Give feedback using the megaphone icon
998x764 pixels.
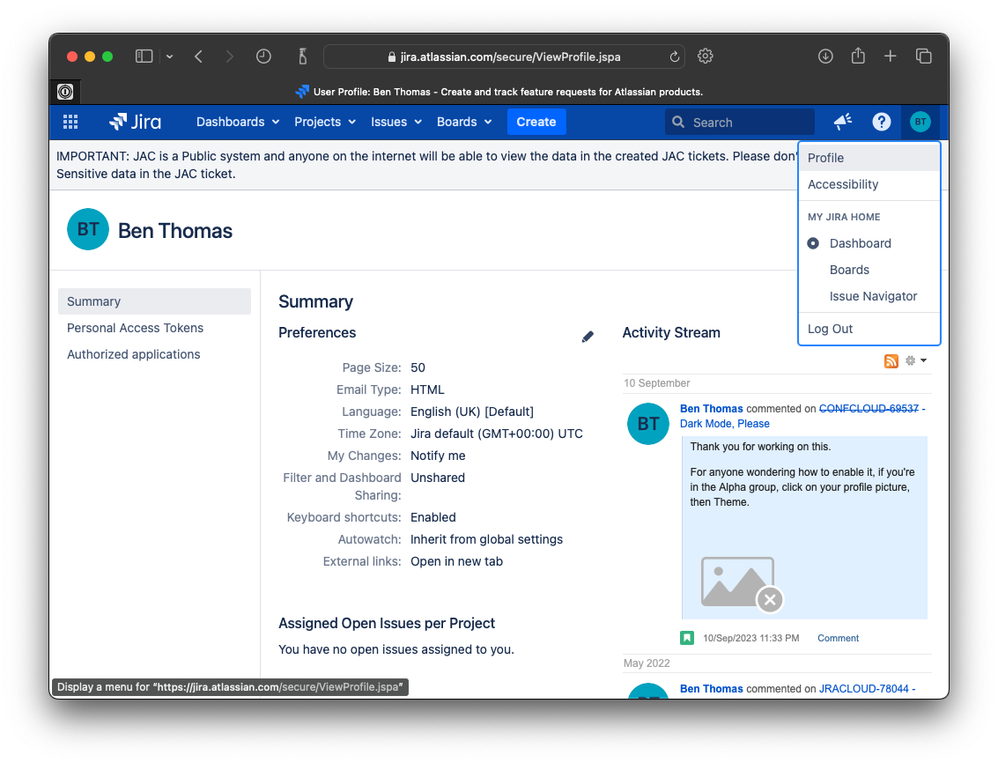(x=841, y=122)
